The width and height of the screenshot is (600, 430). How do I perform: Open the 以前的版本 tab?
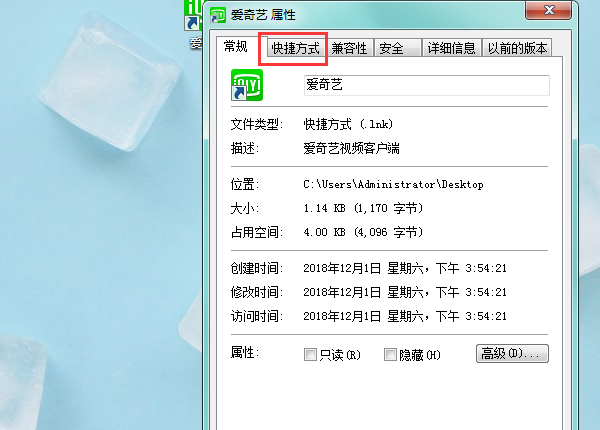517,48
